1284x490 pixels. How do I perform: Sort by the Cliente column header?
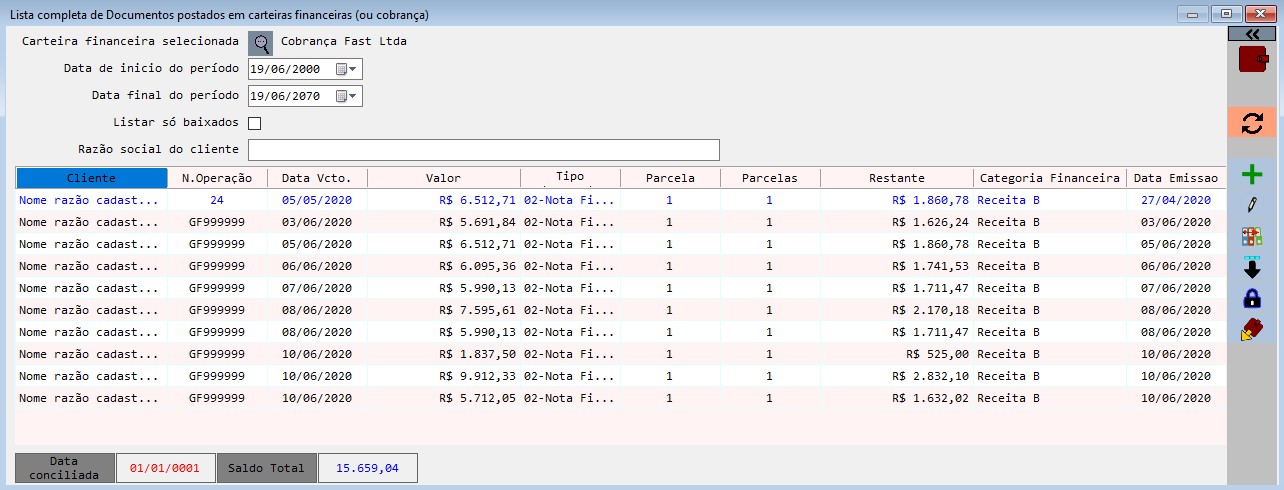pyautogui.click(x=91, y=178)
